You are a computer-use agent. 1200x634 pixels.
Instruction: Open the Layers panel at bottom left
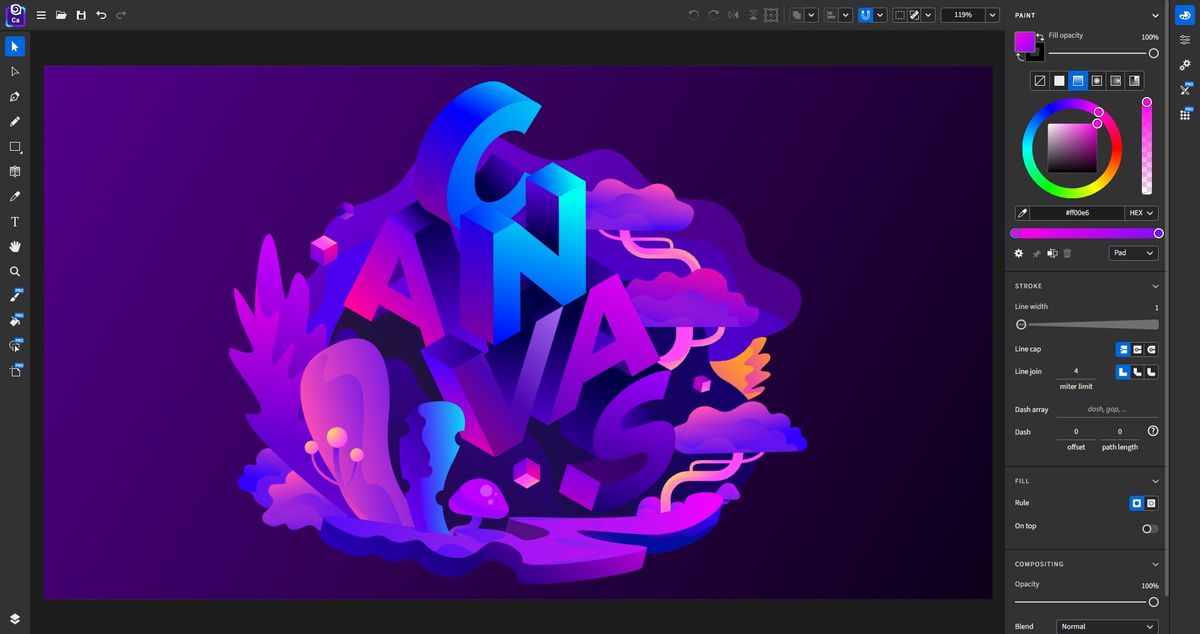coord(14,618)
